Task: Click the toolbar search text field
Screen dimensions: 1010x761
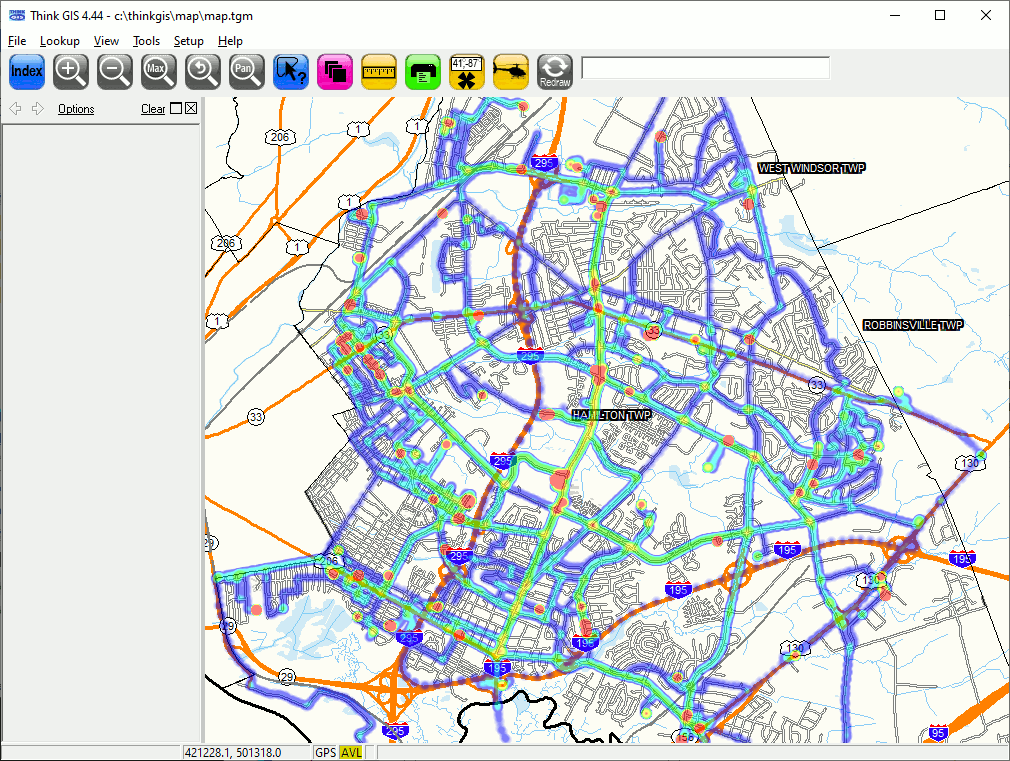Action: click(x=705, y=68)
